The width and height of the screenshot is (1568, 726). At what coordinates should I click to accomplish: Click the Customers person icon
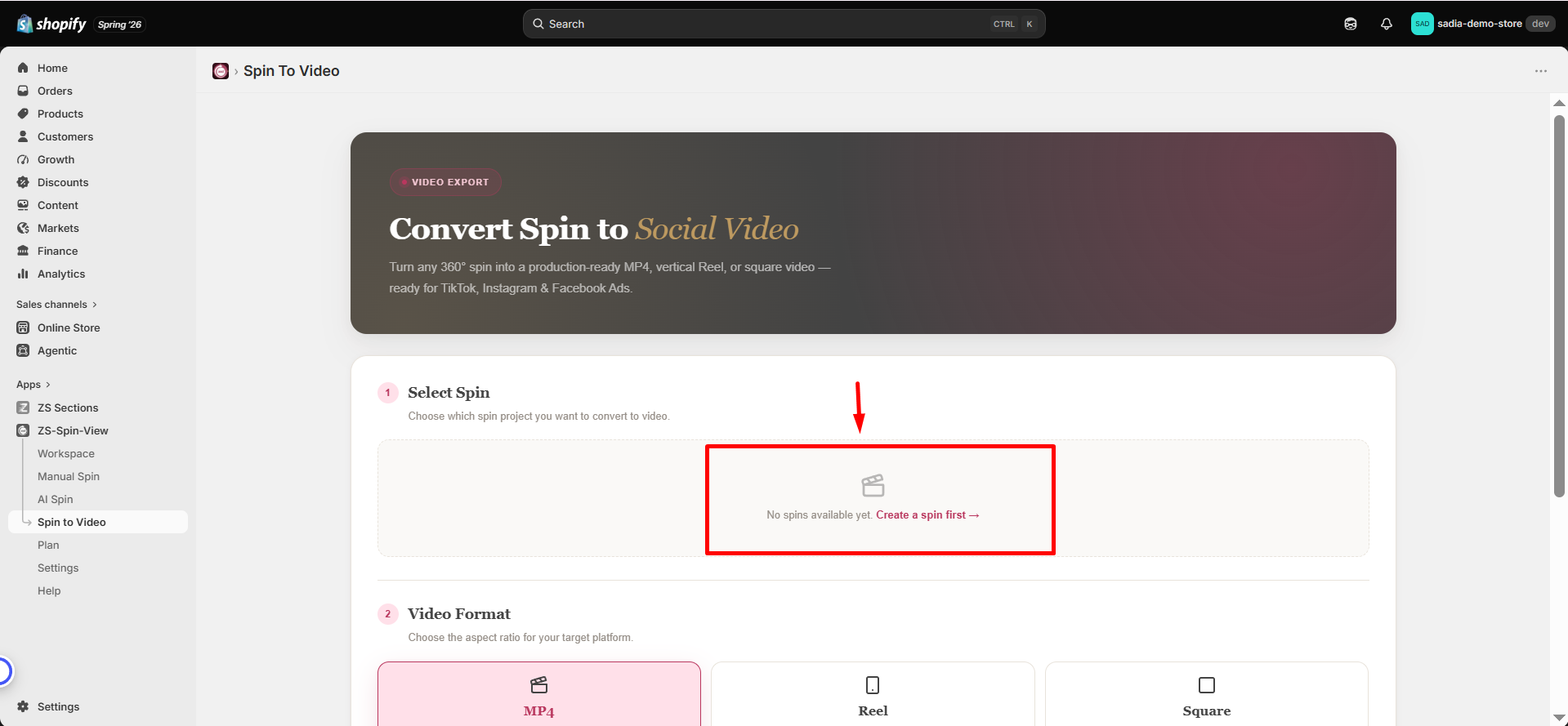[23, 136]
